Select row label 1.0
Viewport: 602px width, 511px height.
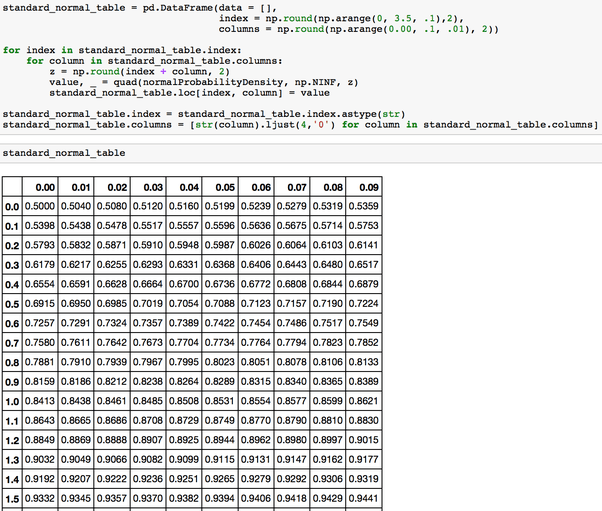12,402
